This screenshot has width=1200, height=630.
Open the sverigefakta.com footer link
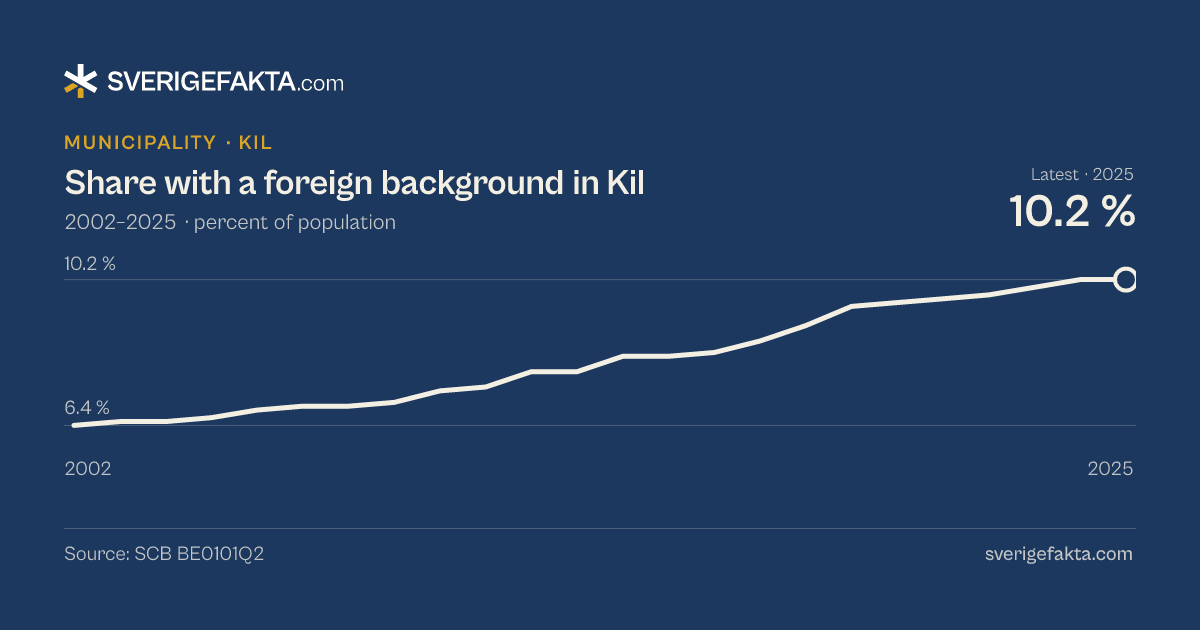tap(1059, 554)
